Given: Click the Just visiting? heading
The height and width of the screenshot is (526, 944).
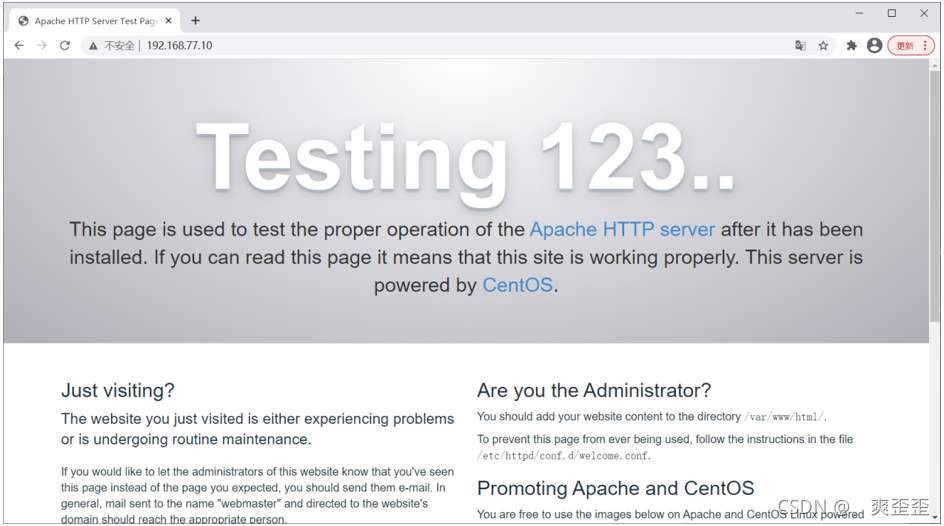Looking at the screenshot, I should (x=117, y=391).
